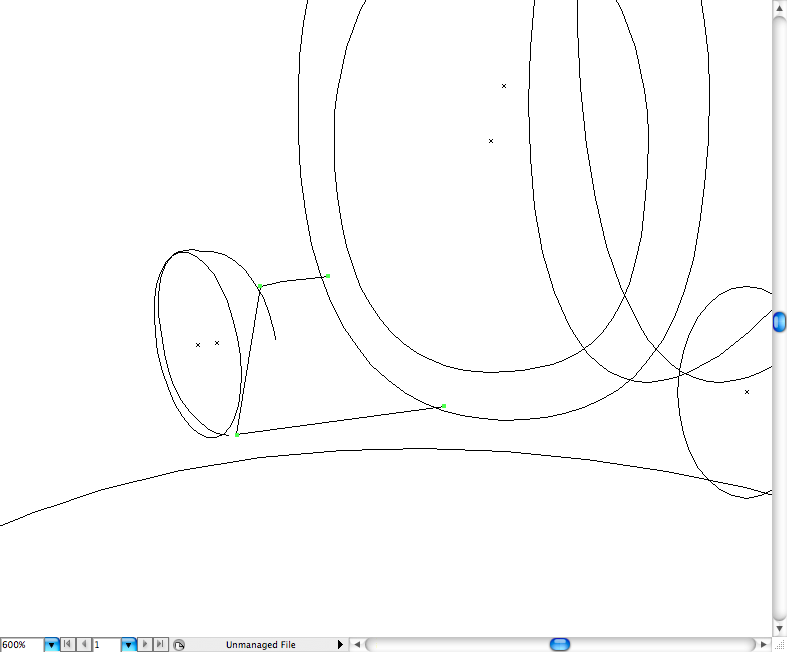
Task: Expand the status bar options arrow
Action: [340, 645]
